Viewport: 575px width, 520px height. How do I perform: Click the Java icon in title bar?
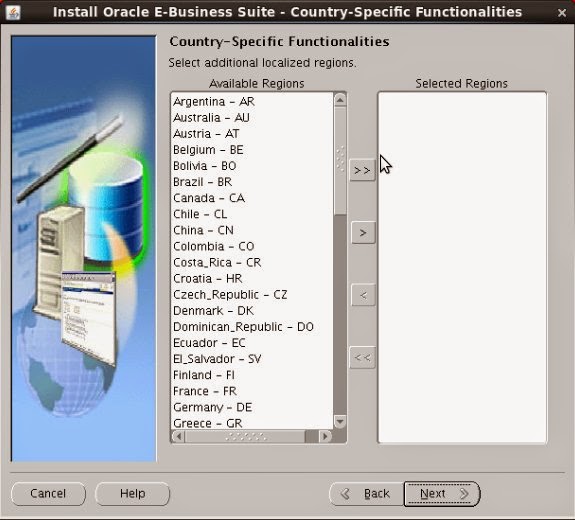click(x=13, y=12)
